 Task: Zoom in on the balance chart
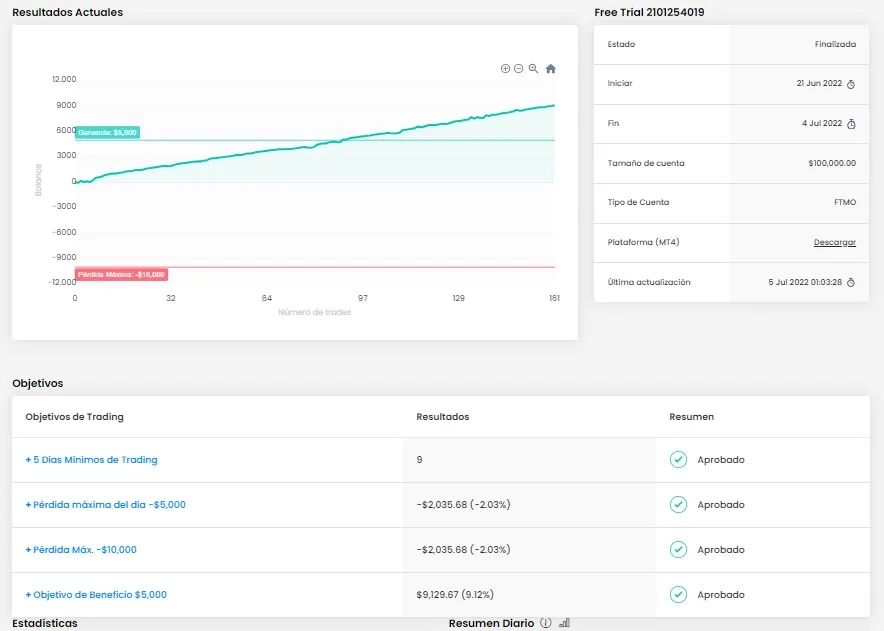[x=506, y=68]
